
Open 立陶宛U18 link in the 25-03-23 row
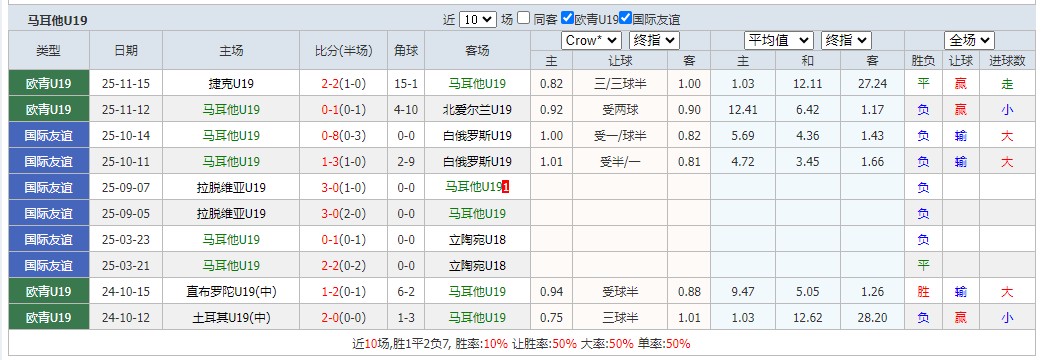click(x=477, y=239)
